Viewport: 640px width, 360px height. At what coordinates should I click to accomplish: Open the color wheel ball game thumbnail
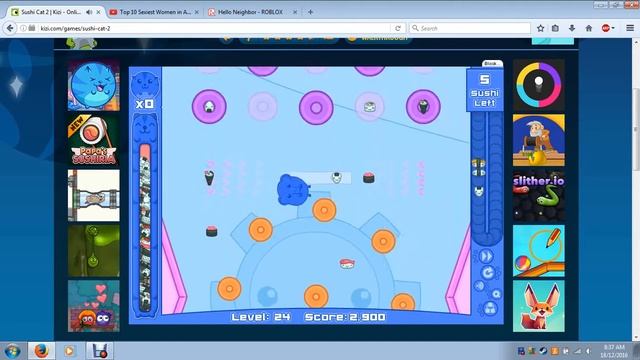539,85
